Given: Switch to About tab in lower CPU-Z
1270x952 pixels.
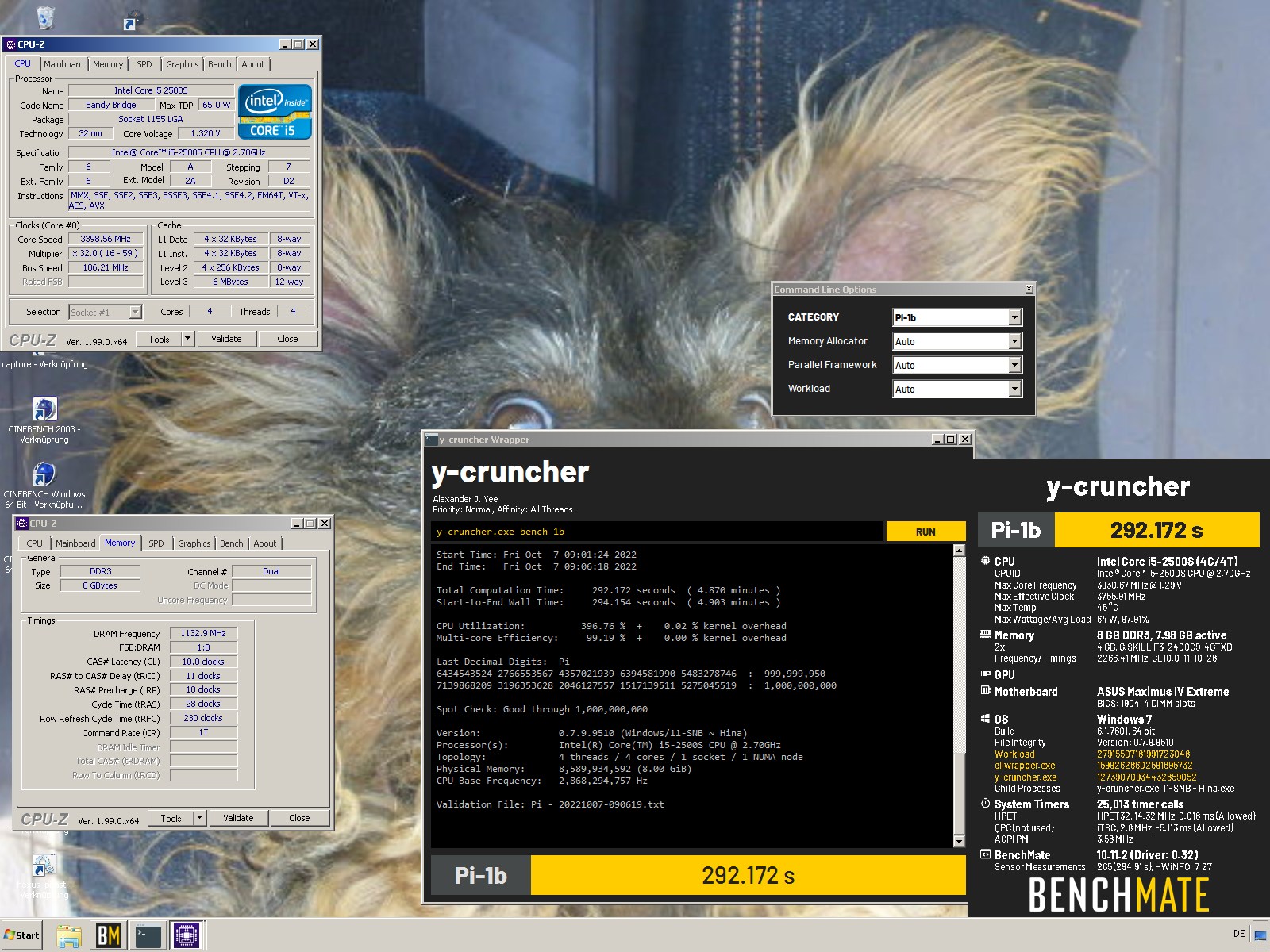Looking at the screenshot, I should tap(265, 543).
